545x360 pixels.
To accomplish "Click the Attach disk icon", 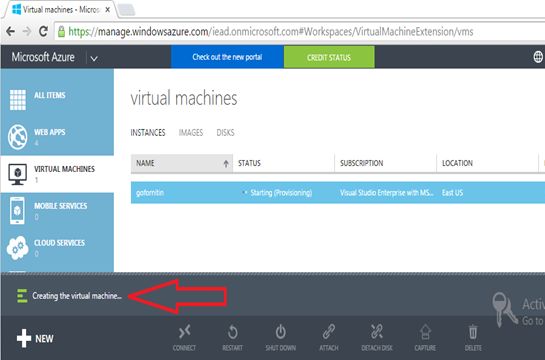I will 329,332.
